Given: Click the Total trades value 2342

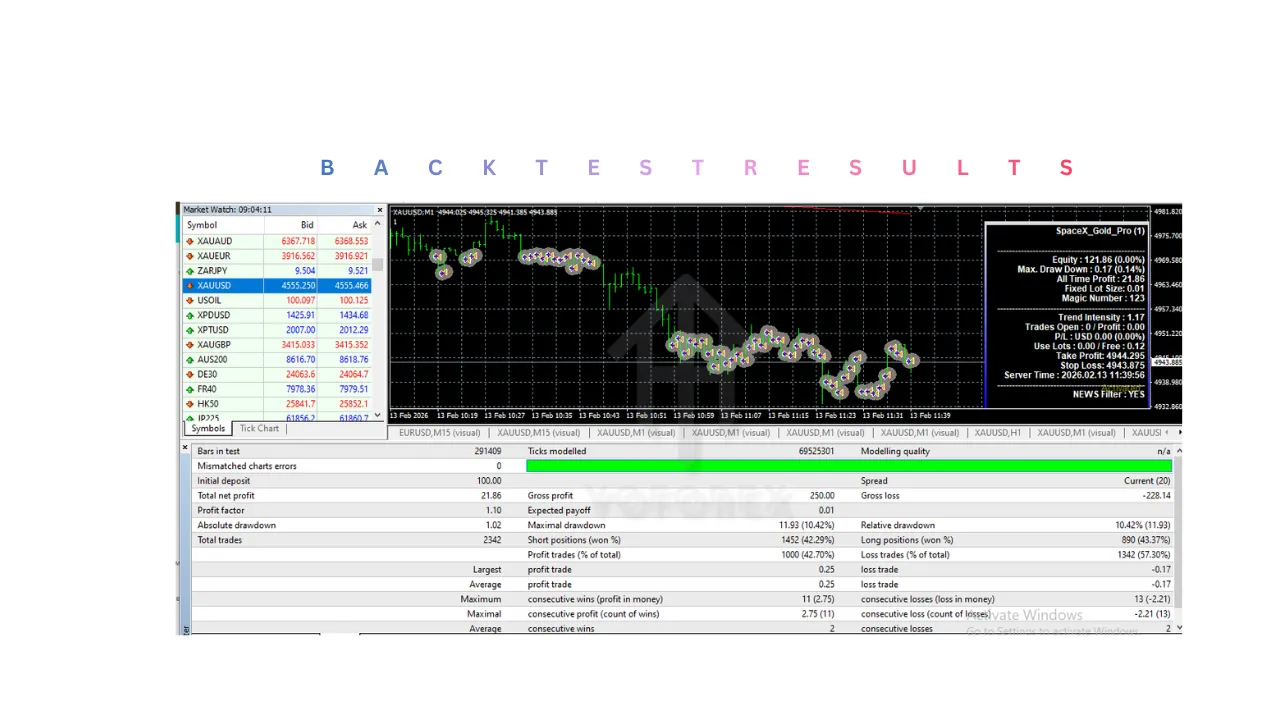Looking at the screenshot, I should coord(492,540).
